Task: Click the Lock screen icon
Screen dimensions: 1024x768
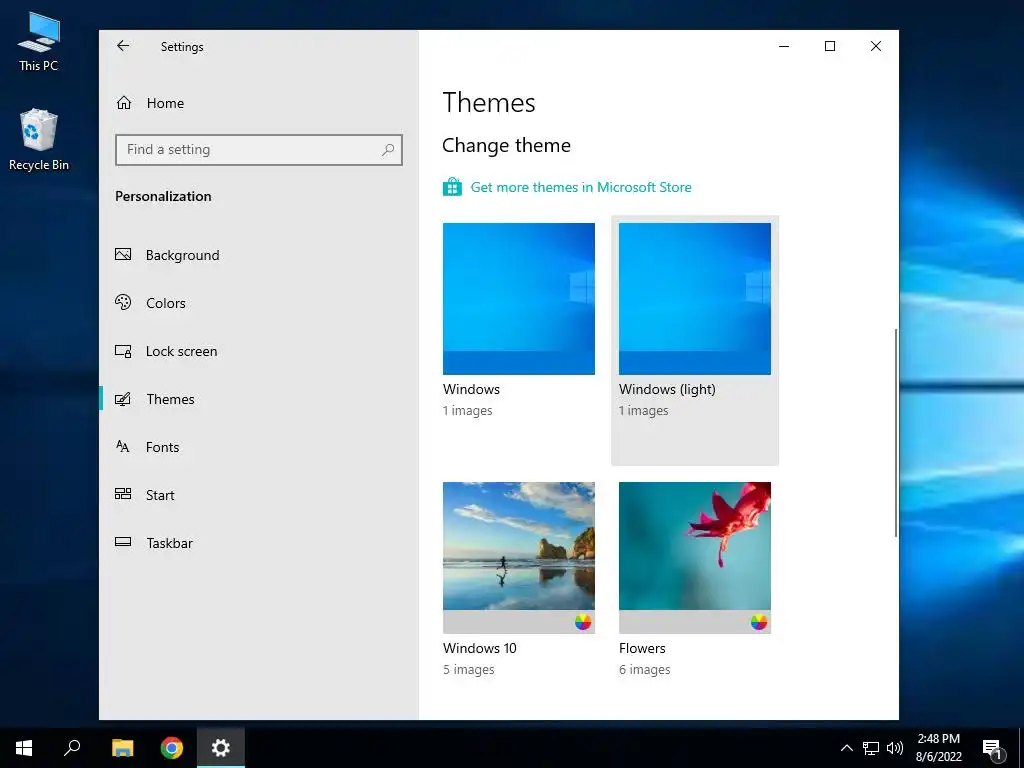Action: point(123,351)
